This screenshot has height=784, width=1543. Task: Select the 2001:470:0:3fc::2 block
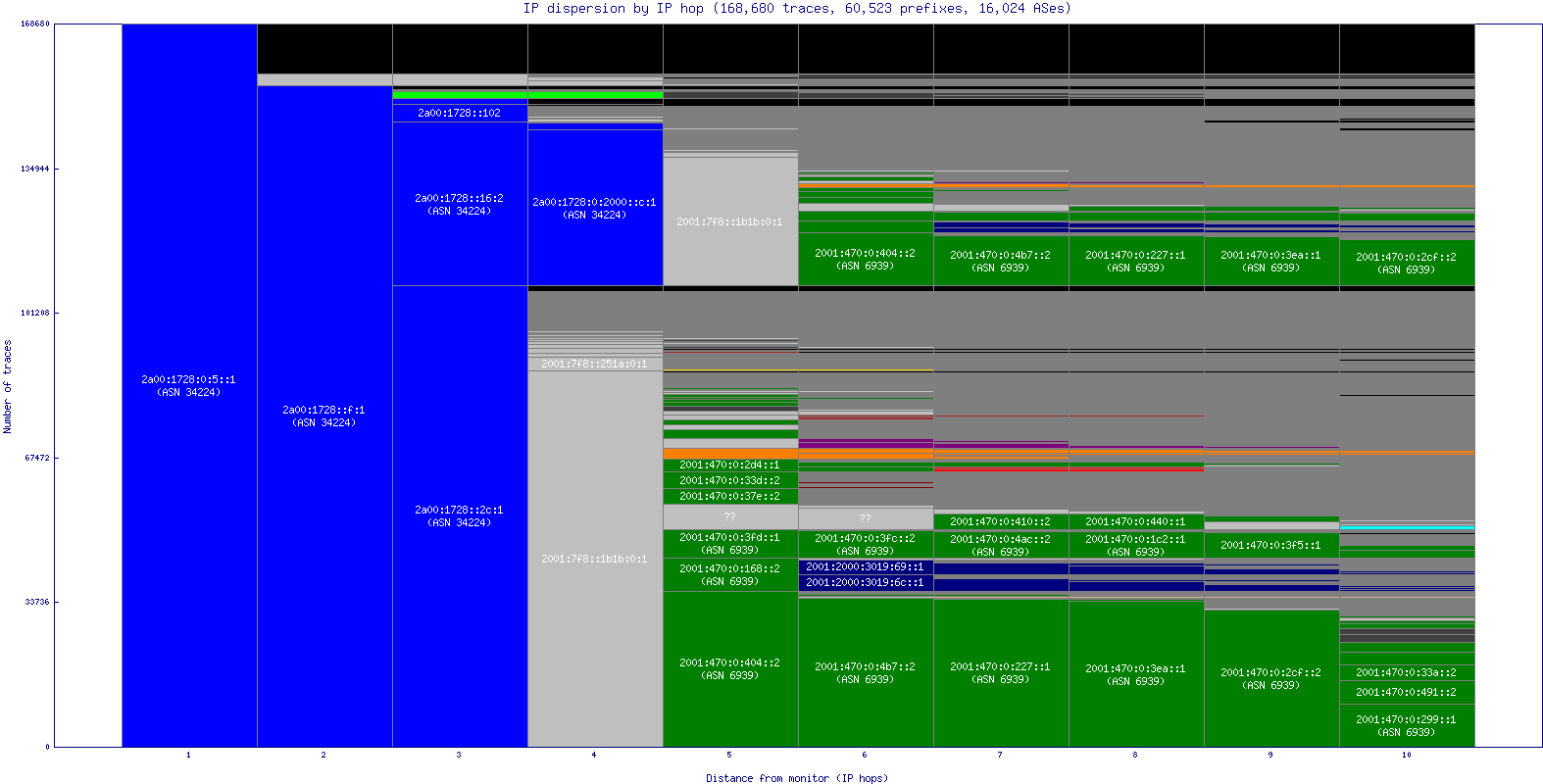pos(866,544)
